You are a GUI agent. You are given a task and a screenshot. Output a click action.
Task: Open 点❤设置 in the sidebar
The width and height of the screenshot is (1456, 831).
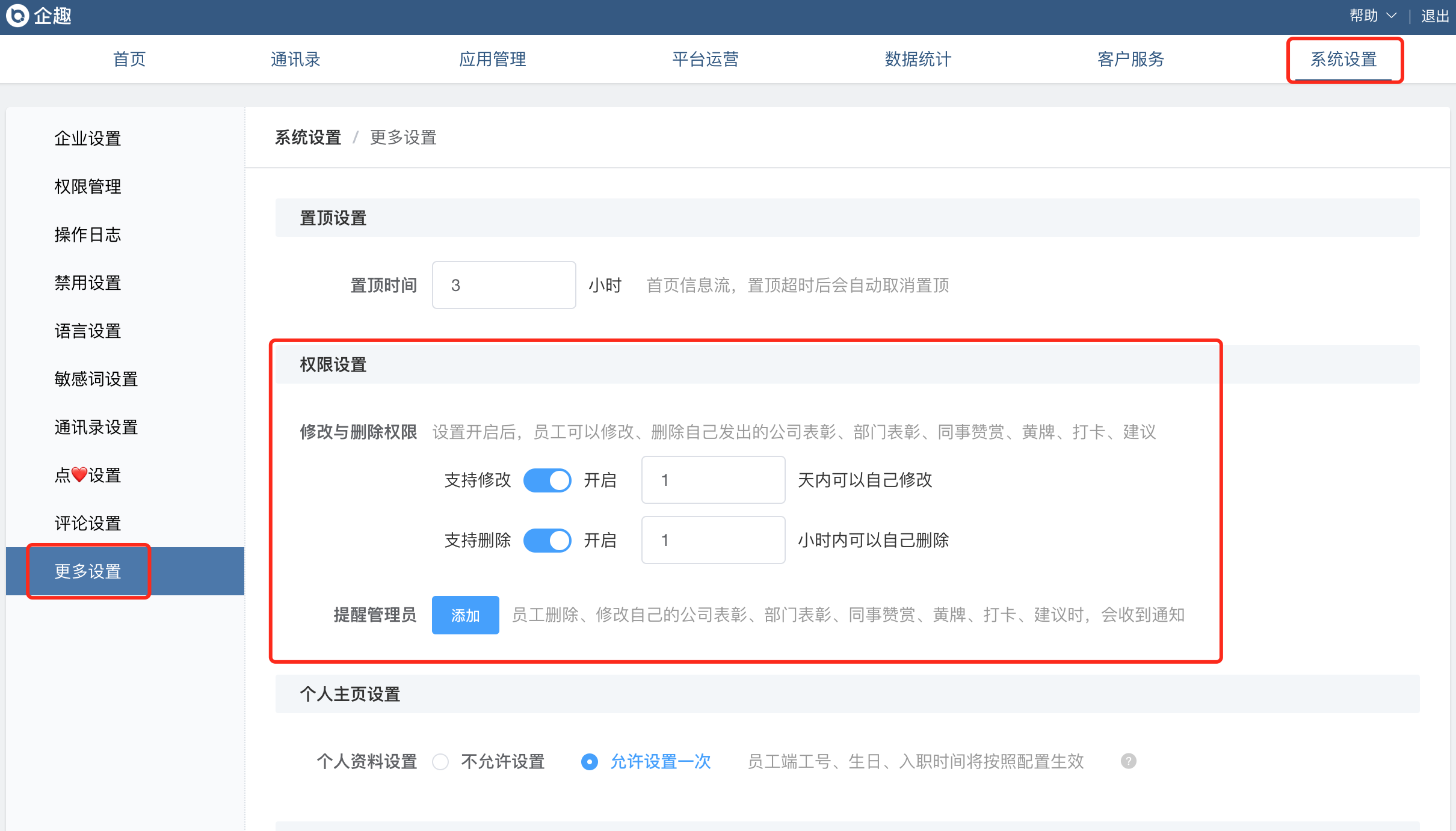coord(88,475)
